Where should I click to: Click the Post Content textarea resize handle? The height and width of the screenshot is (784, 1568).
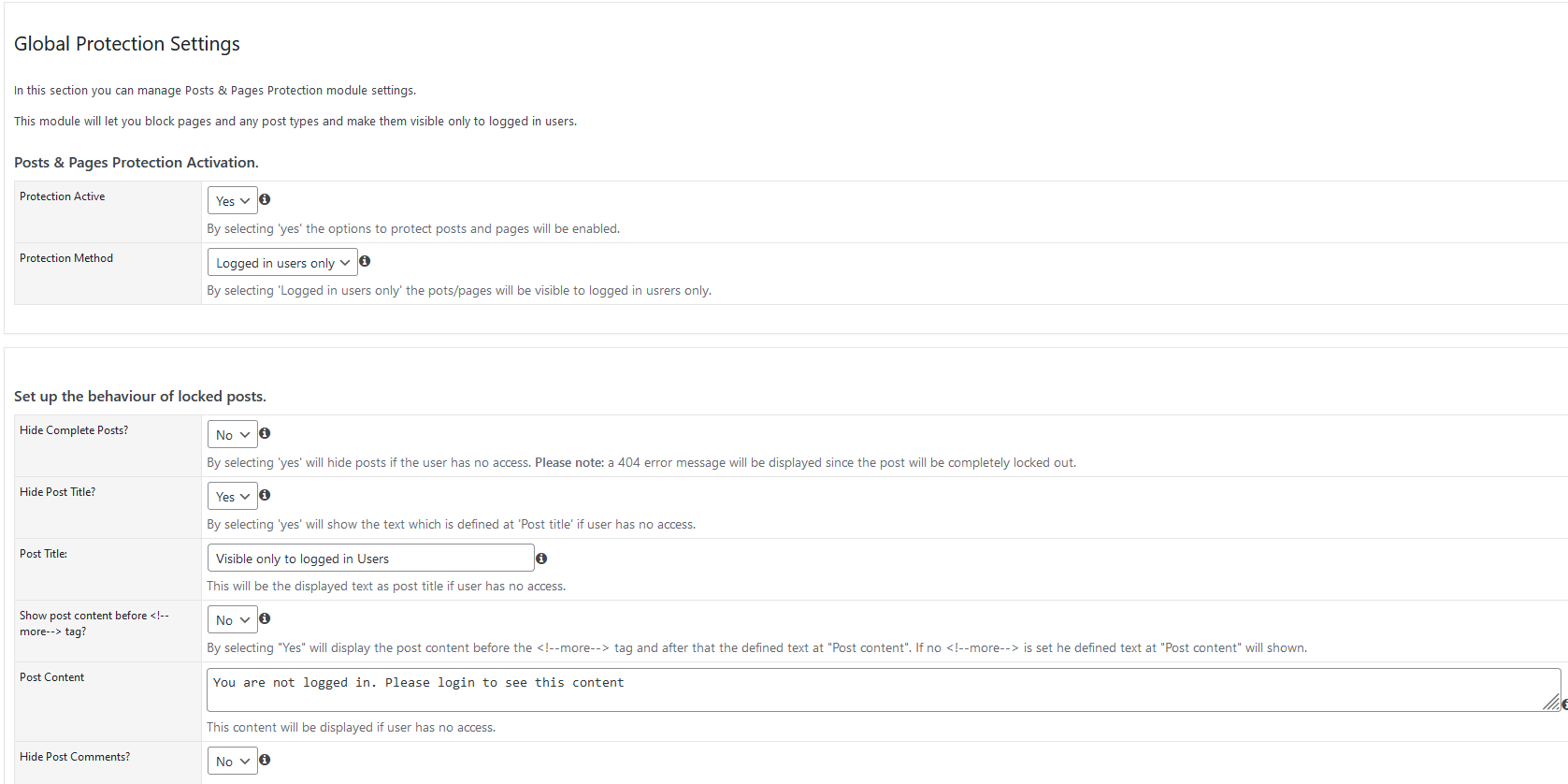pyautogui.click(x=1551, y=703)
